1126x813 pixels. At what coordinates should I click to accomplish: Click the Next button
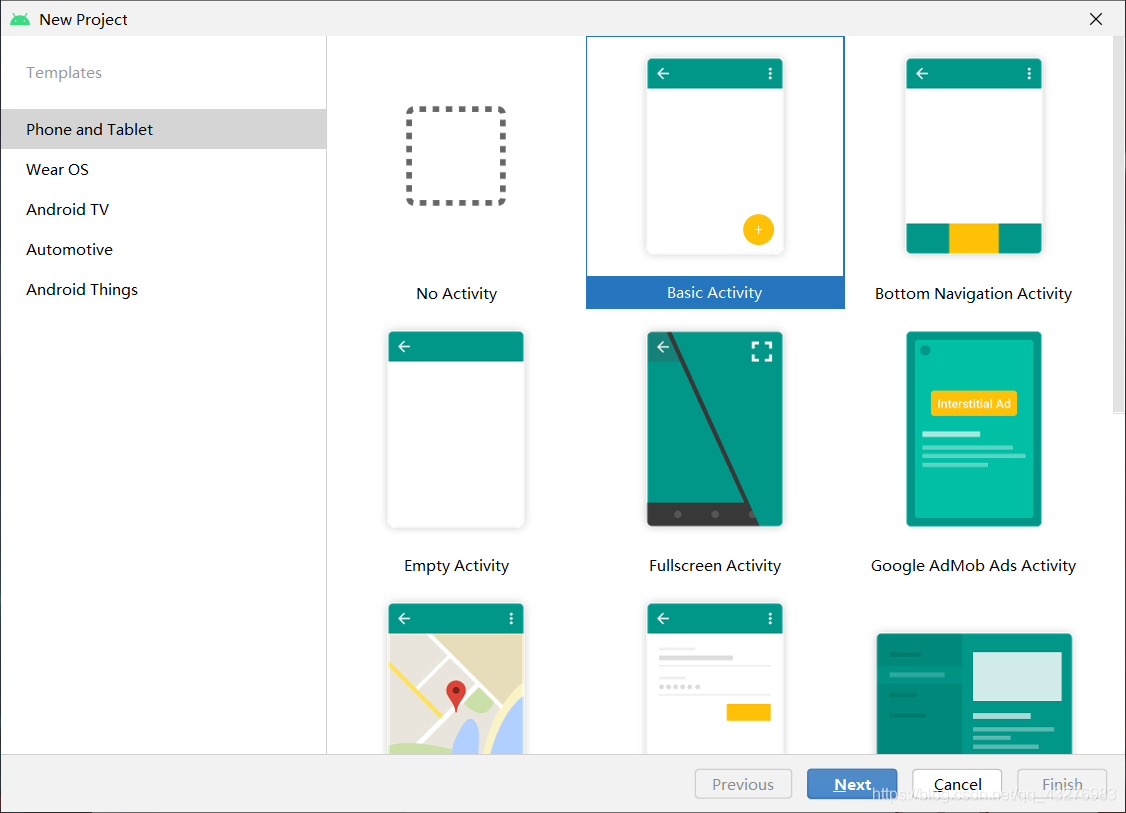point(852,784)
